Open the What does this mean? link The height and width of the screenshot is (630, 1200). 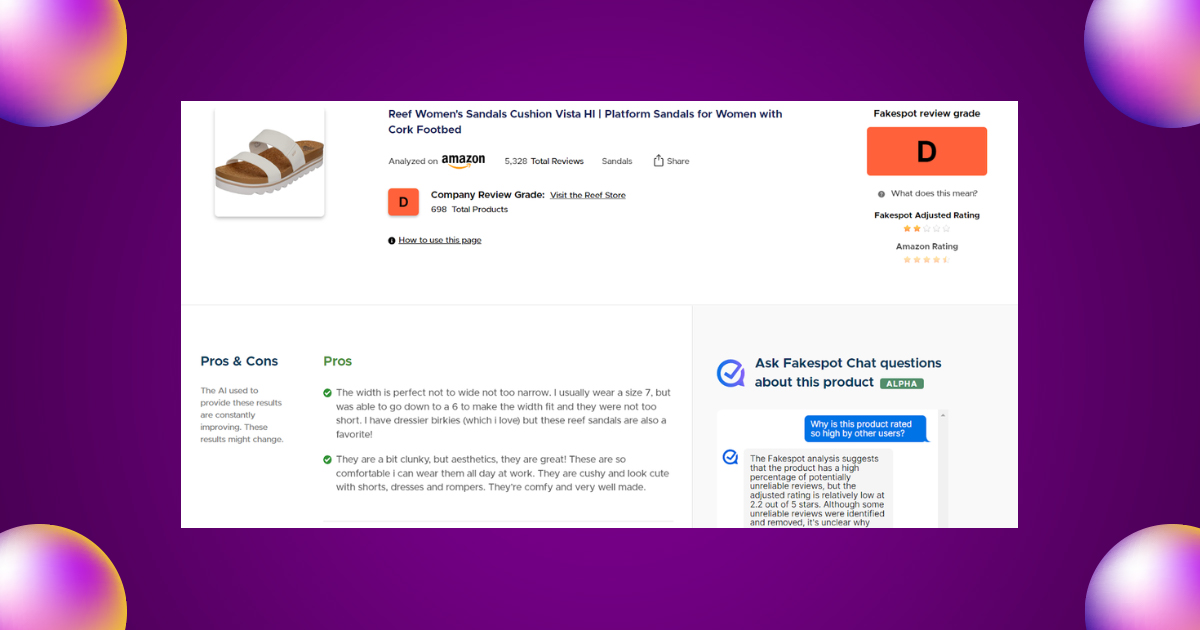click(x=934, y=194)
